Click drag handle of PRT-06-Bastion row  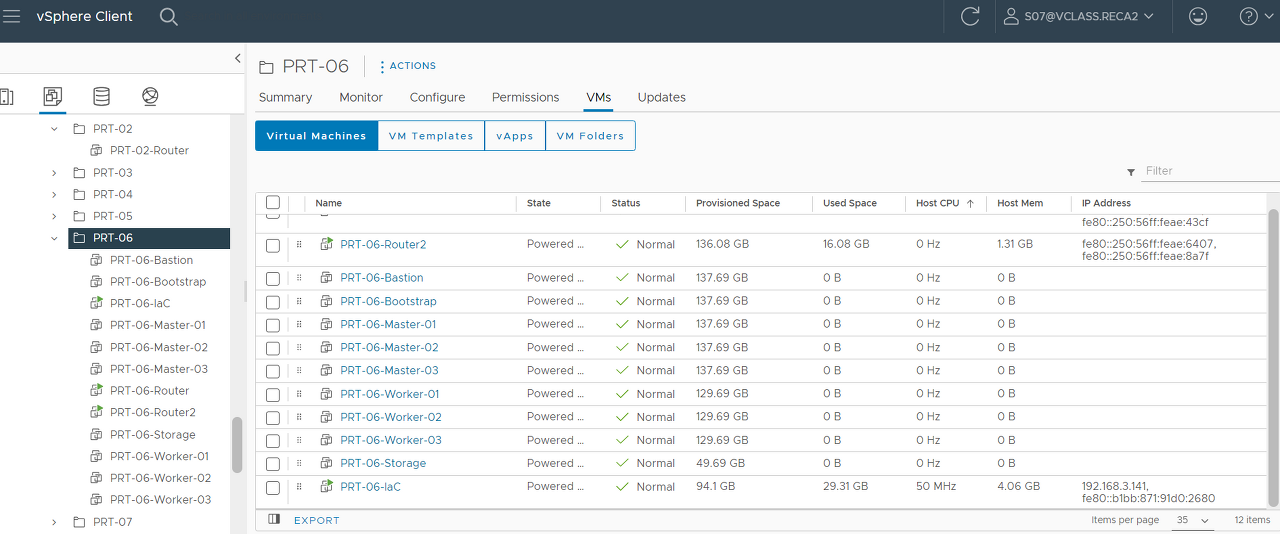pos(298,277)
